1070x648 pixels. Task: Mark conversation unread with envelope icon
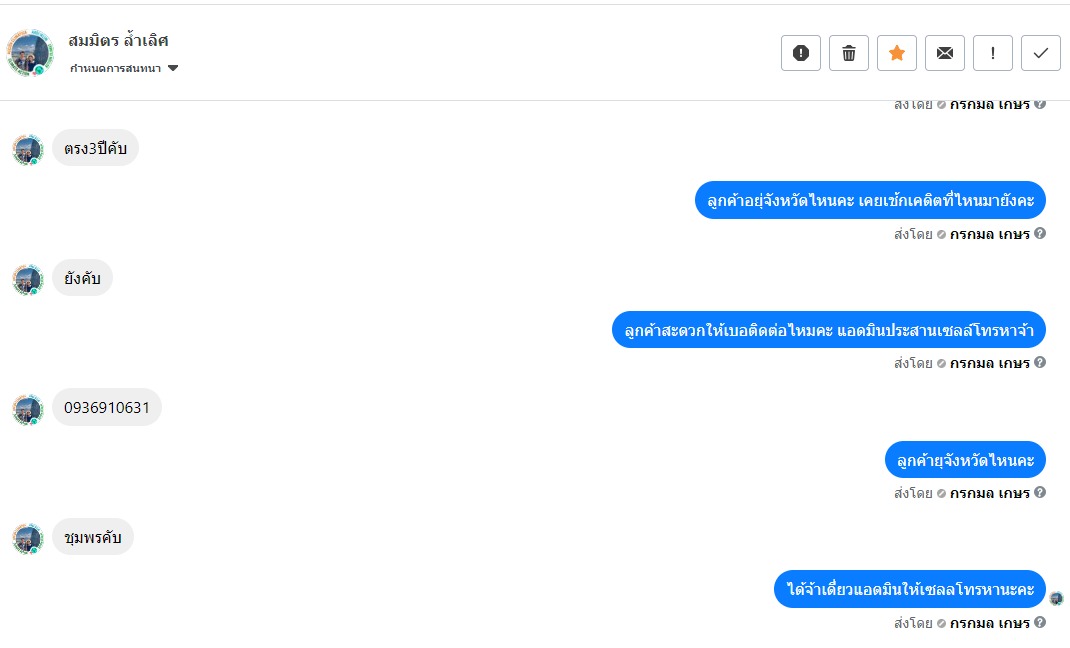pyautogui.click(x=944, y=53)
